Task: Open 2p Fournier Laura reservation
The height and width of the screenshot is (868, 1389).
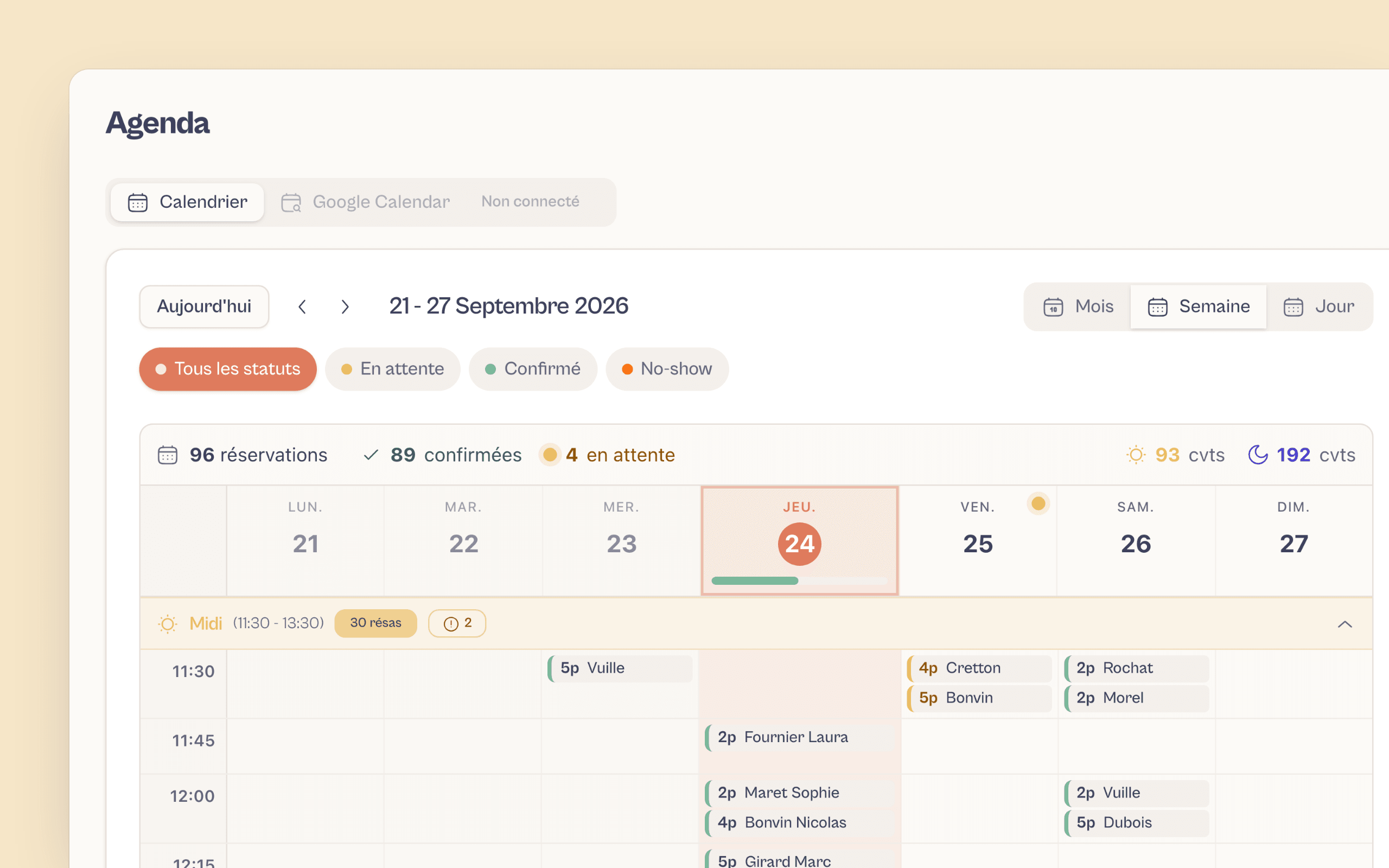Action: point(800,738)
